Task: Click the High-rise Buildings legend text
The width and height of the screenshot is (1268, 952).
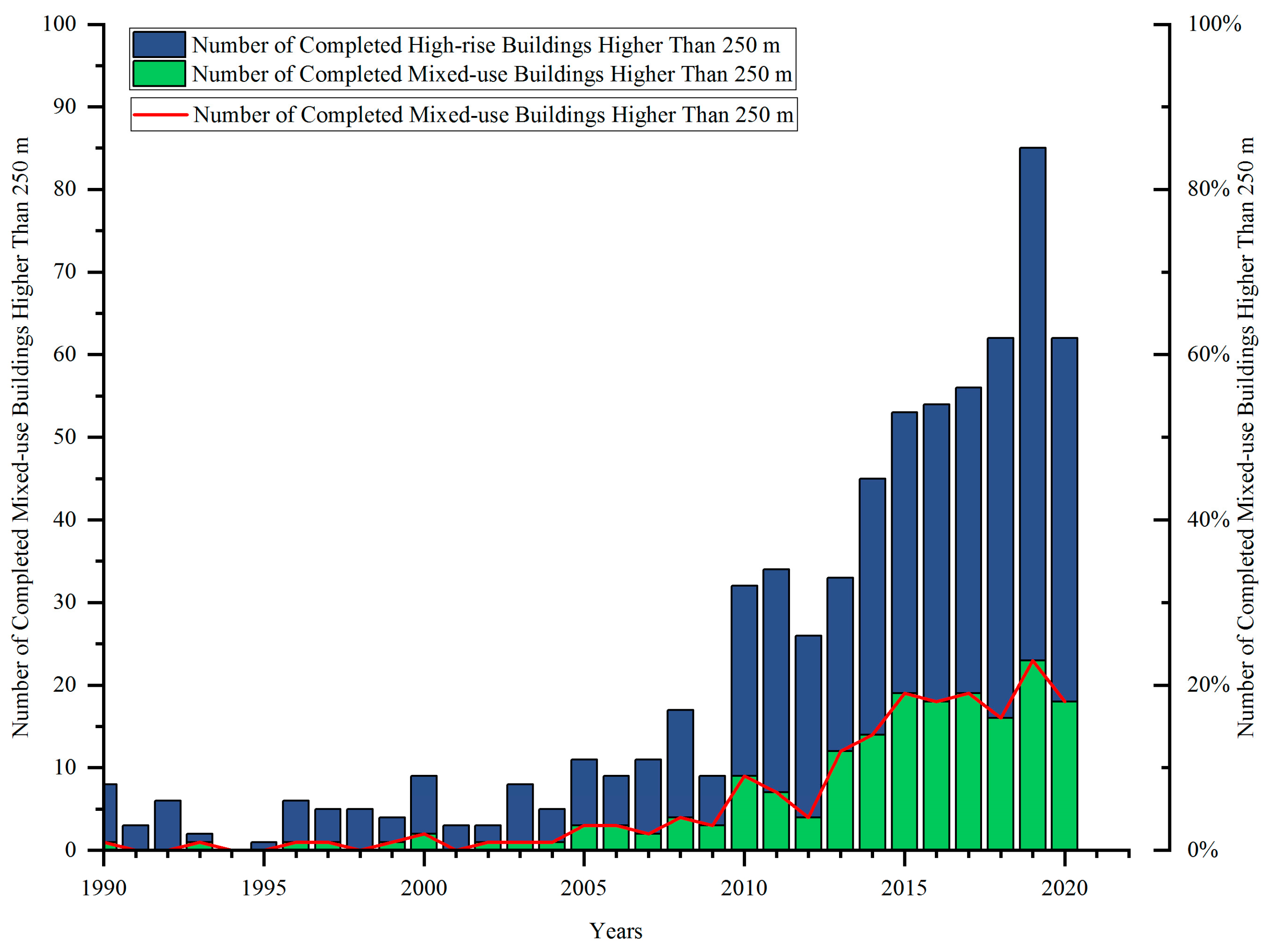Action: point(486,45)
